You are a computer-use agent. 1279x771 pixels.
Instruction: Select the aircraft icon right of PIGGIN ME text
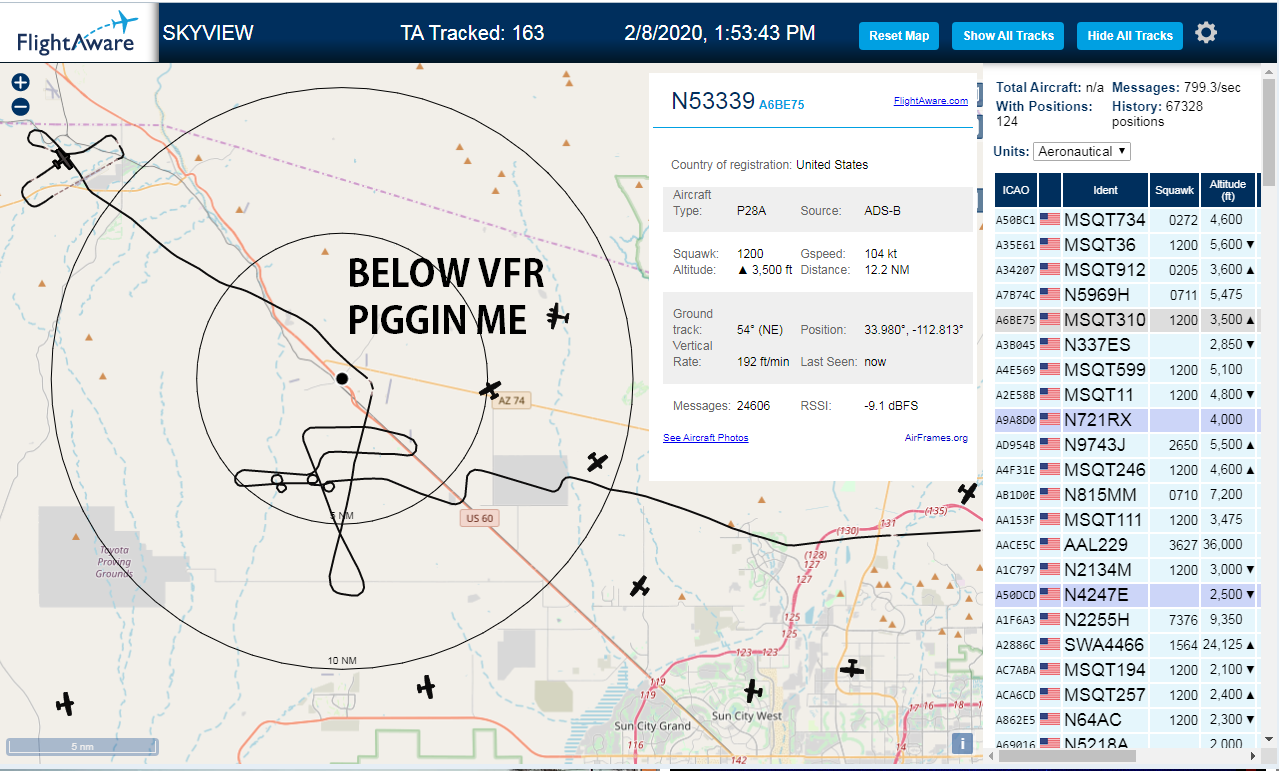point(558,317)
